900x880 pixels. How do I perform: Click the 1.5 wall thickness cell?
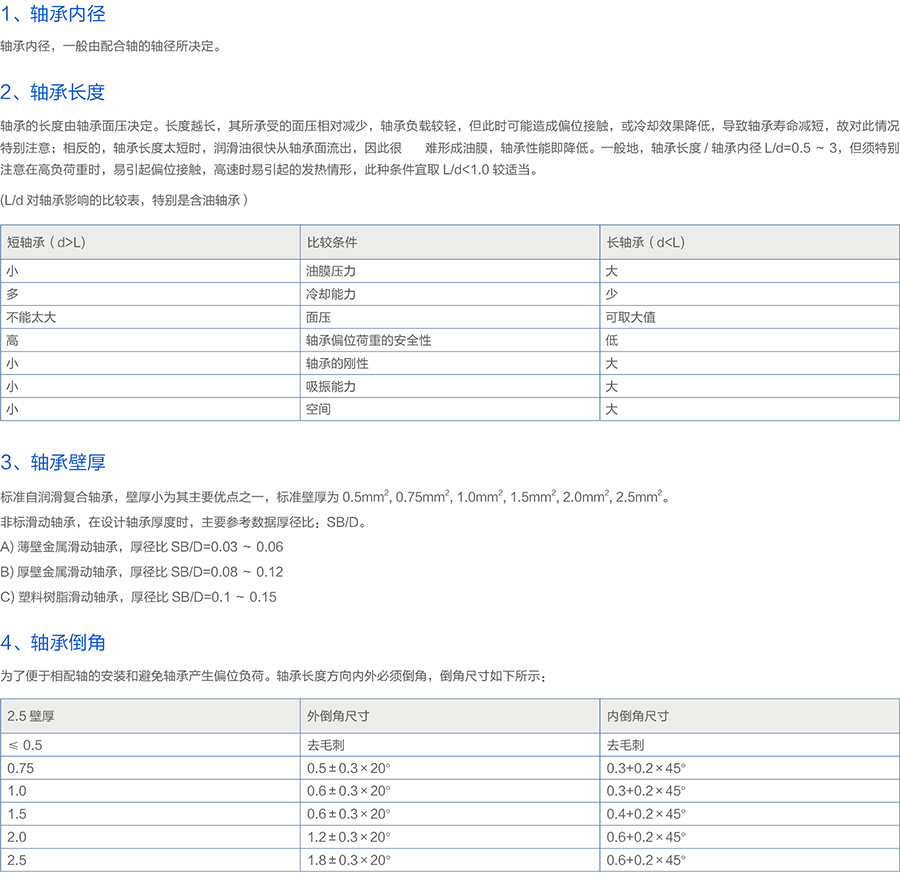click(x=150, y=814)
